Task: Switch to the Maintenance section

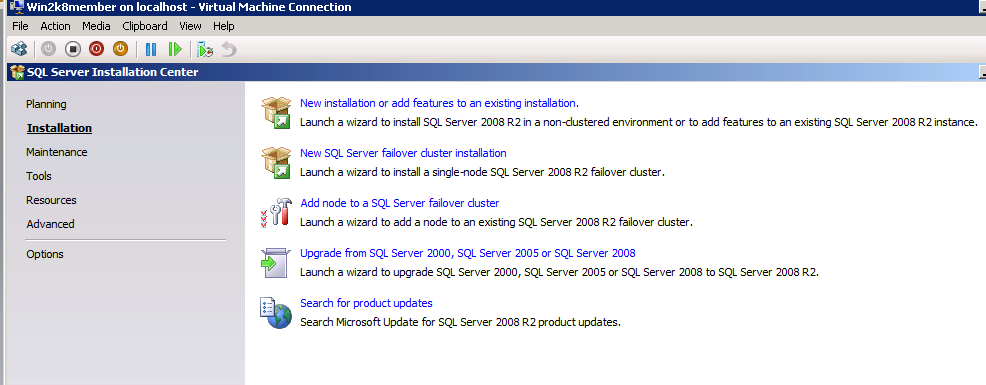Action: pos(57,152)
